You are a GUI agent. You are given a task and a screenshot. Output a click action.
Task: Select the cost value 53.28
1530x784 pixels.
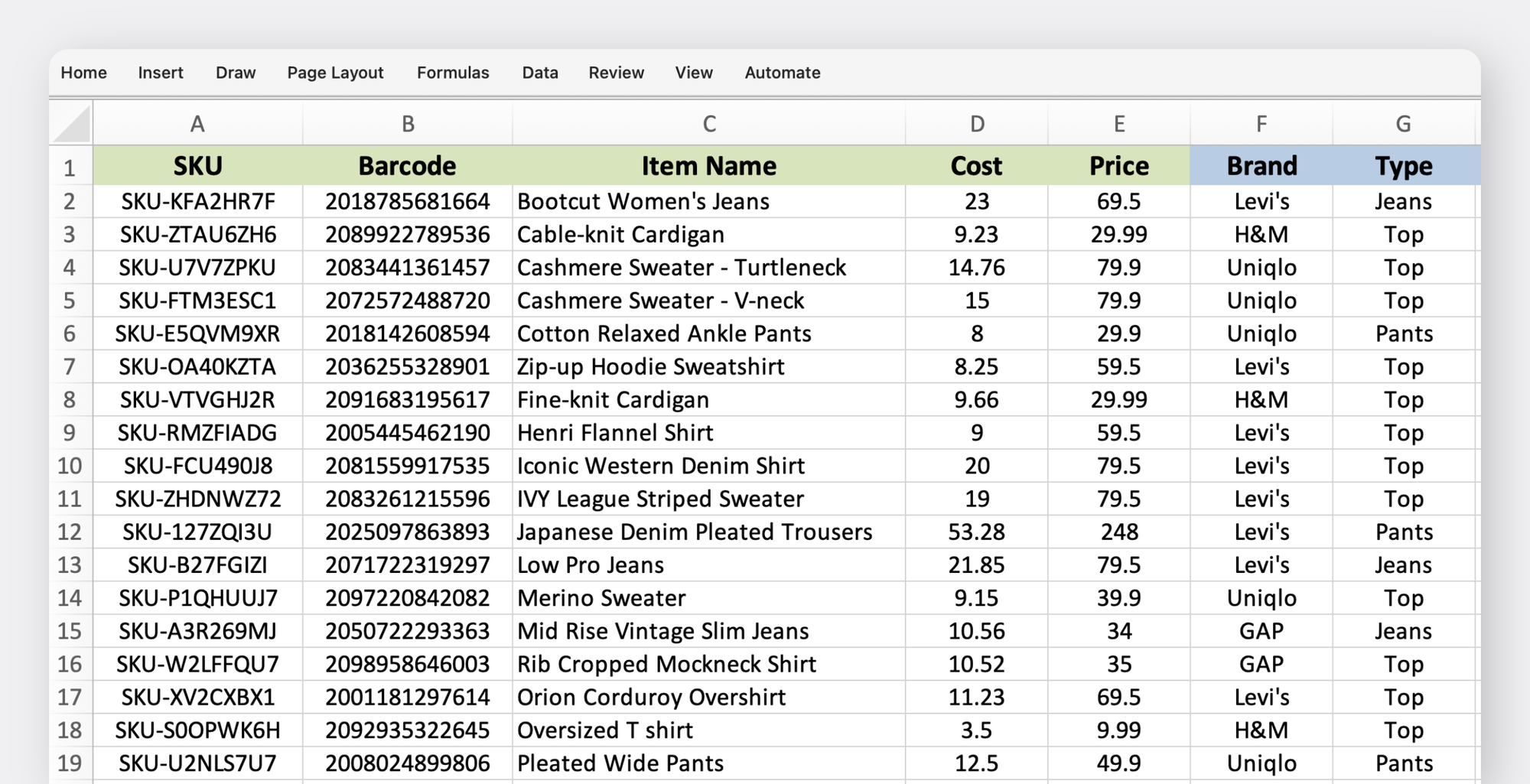(977, 532)
